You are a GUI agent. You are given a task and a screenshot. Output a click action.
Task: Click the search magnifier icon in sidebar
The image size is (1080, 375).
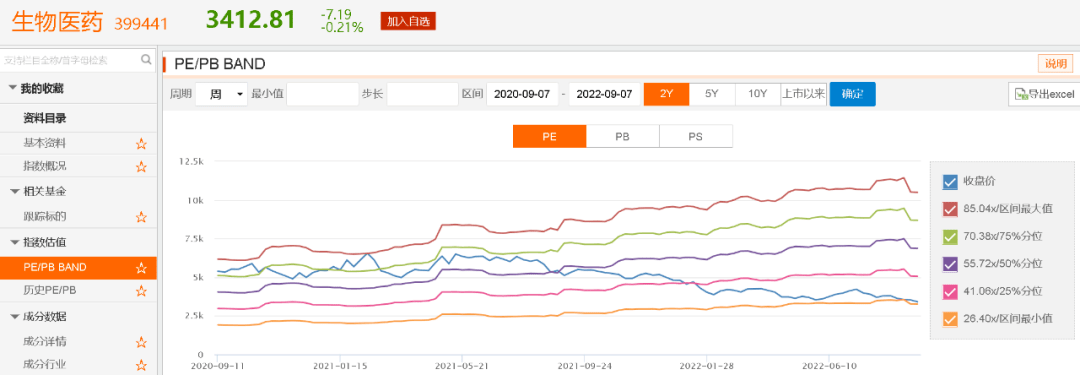point(146,59)
